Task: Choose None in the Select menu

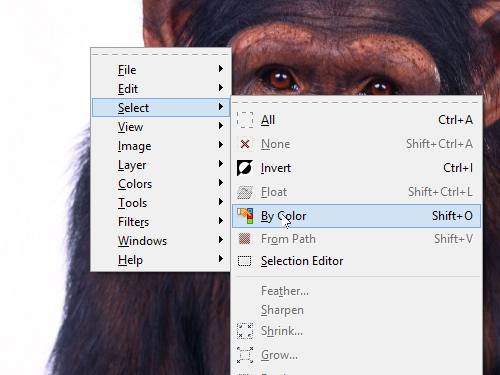Action: pos(356,144)
